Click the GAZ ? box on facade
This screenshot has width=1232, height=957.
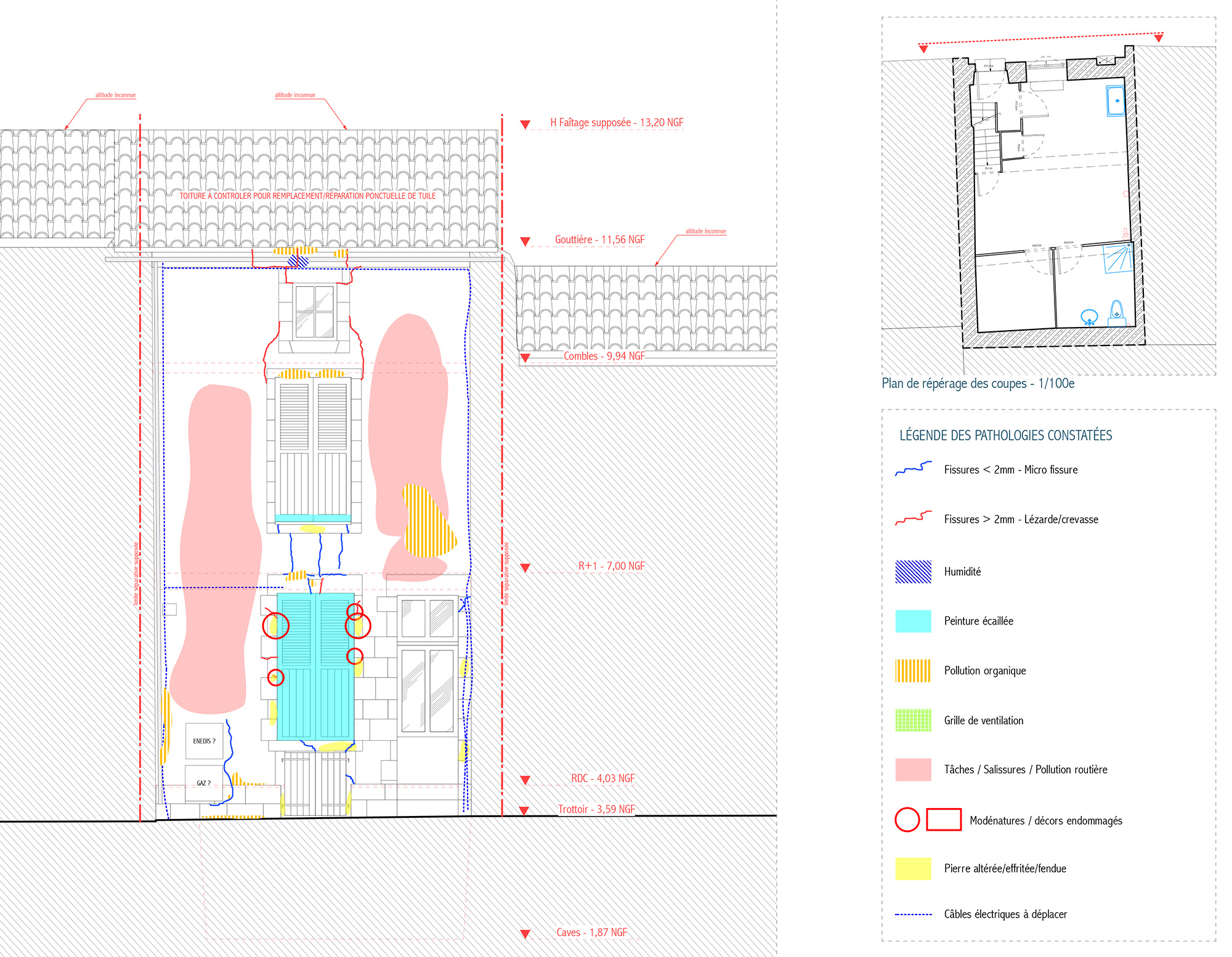pyautogui.click(x=203, y=783)
